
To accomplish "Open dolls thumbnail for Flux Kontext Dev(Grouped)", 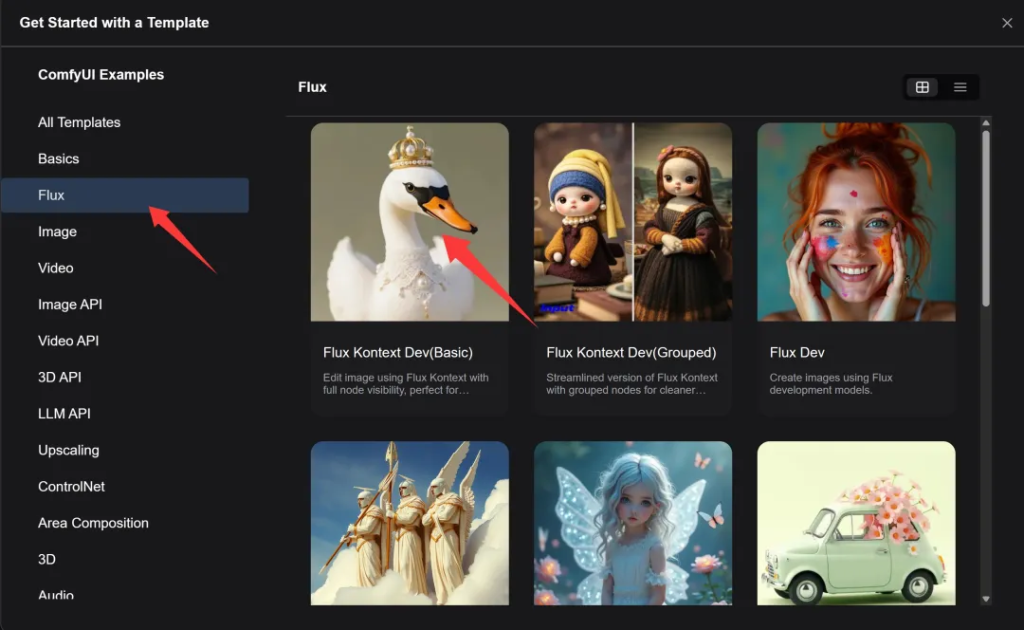I will pyautogui.click(x=633, y=222).
